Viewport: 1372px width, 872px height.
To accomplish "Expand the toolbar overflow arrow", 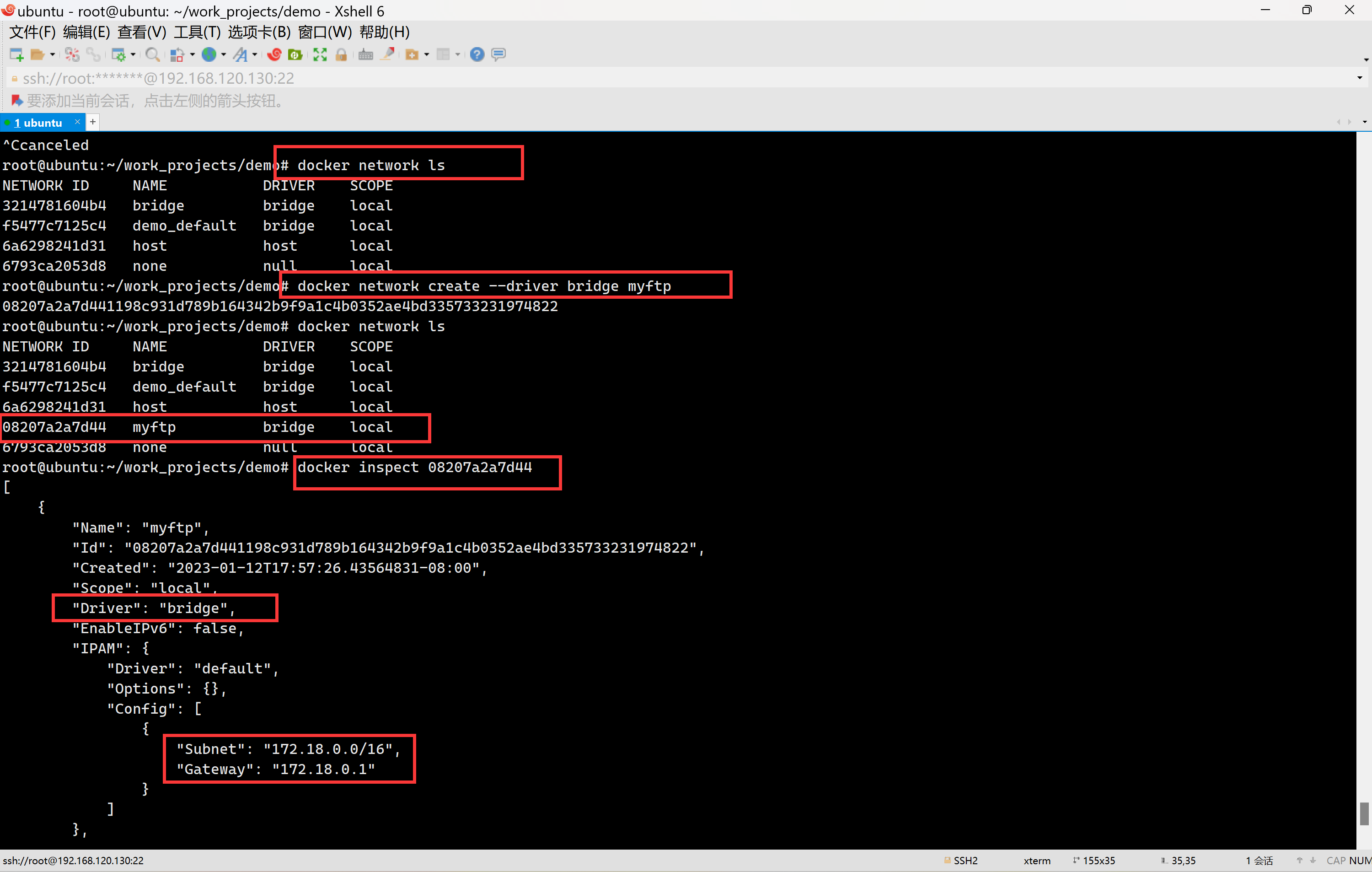I will 1366,59.
